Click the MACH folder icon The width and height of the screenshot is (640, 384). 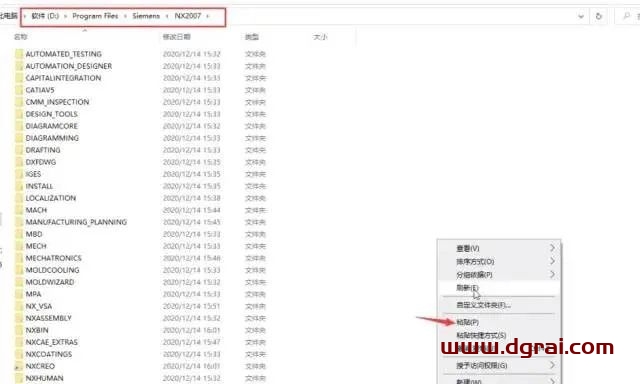tap(19, 210)
